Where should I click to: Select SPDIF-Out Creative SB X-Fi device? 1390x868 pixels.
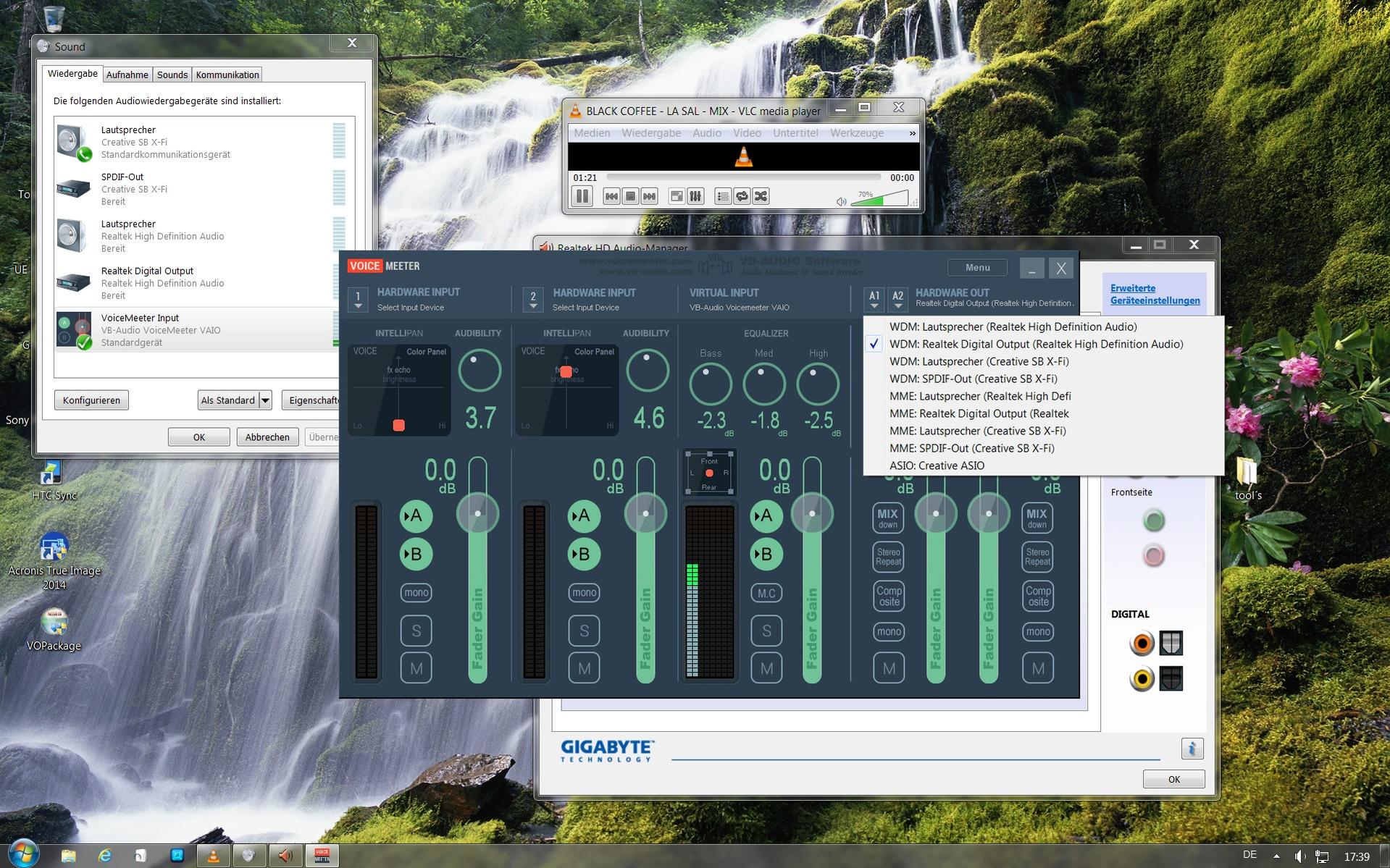196,189
